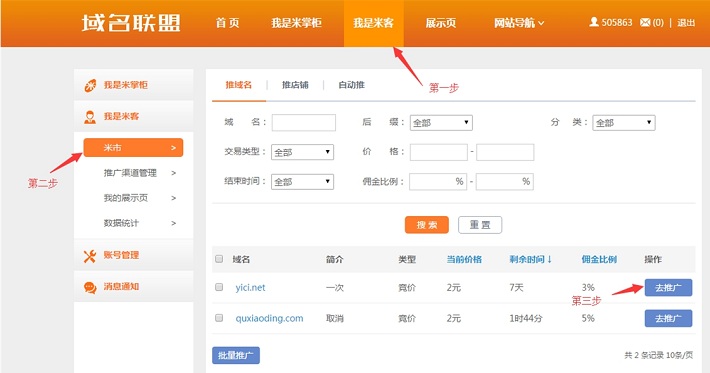
Task: Click the maximum 价格 input field
Action: tap(505, 152)
